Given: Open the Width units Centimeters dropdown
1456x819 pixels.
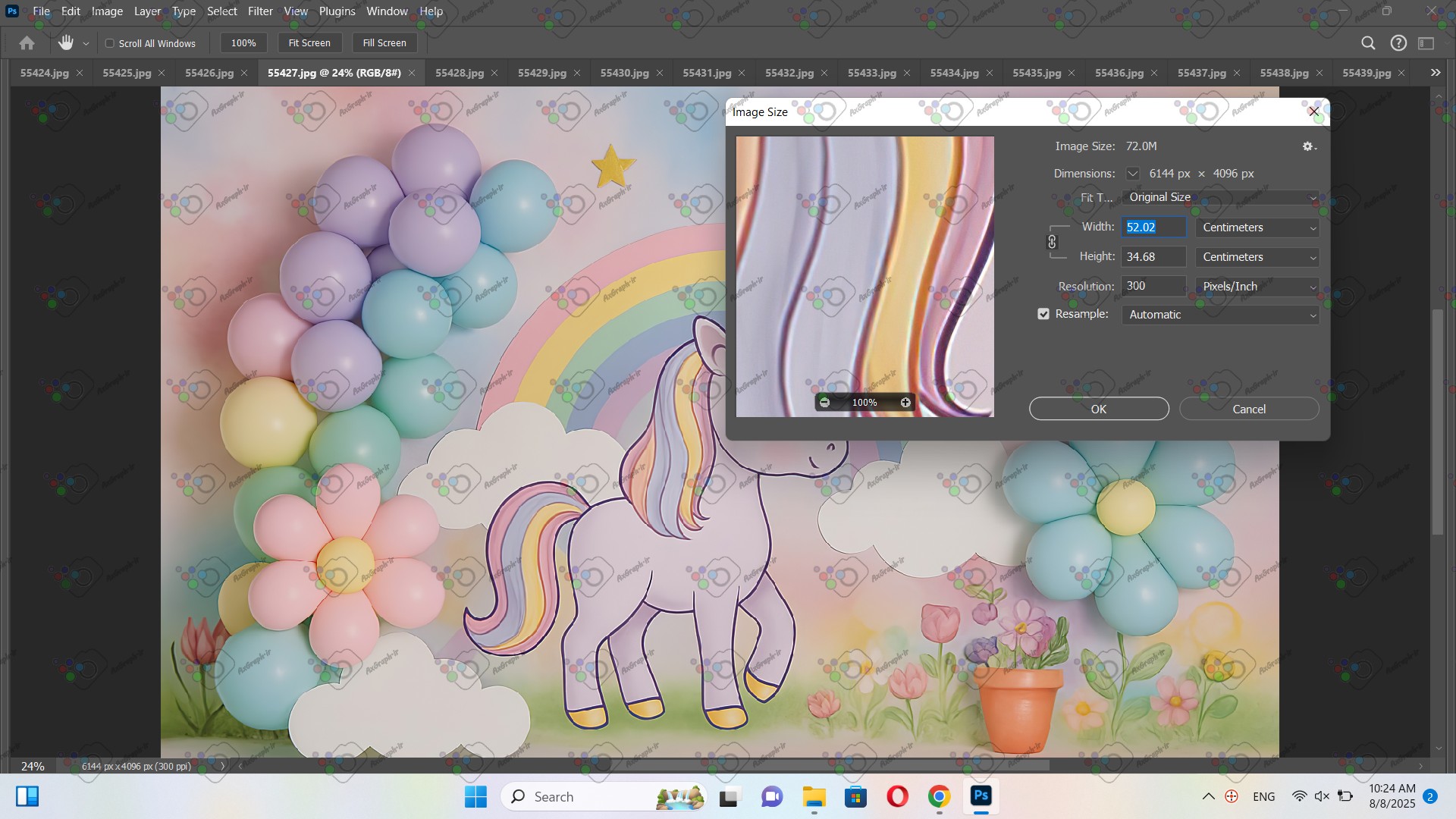Looking at the screenshot, I should 1257,227.
